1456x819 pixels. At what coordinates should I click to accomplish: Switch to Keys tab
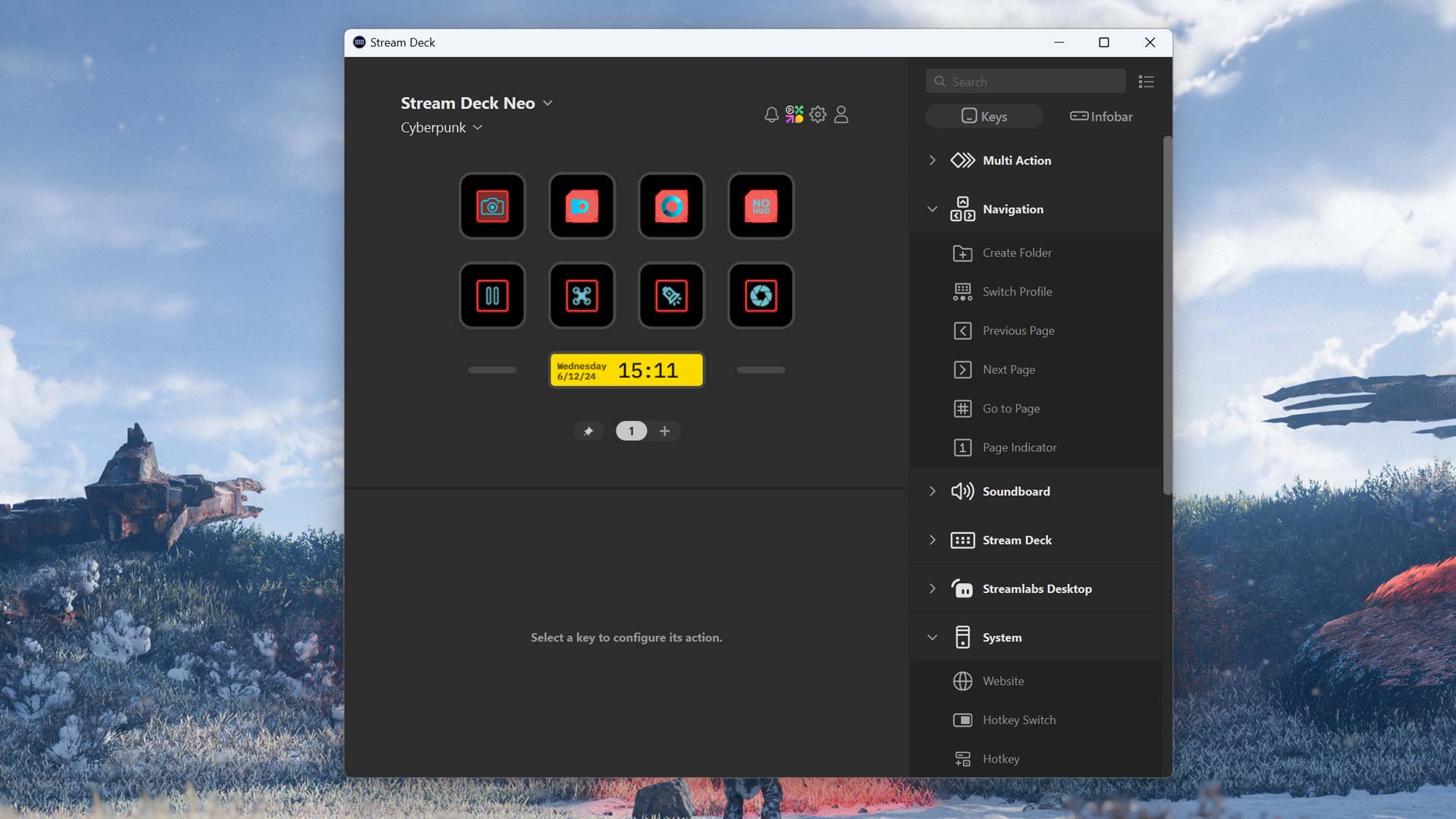pyautogui.click(x=984, y=116)
